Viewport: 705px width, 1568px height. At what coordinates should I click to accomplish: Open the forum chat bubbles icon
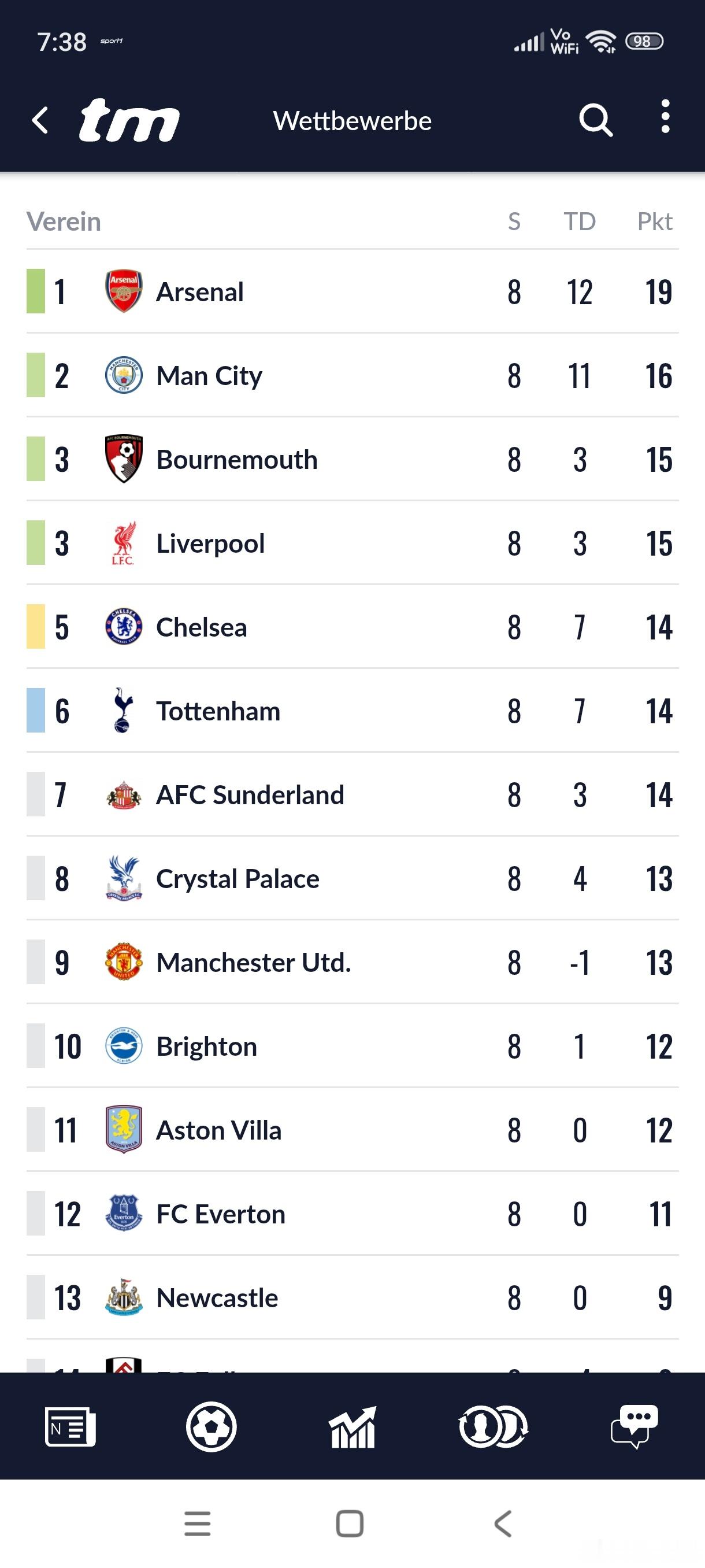point(634,1426)
